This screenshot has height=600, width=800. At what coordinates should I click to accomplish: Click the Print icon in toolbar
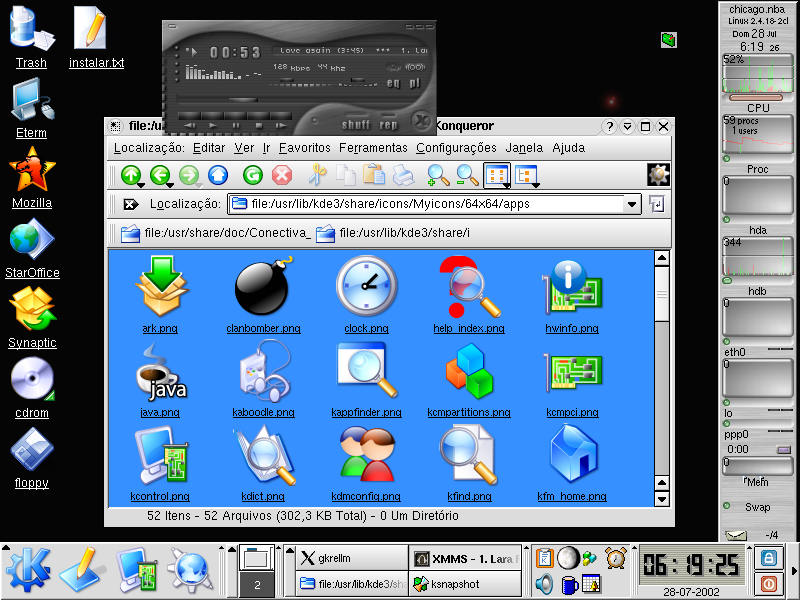[404, 175]
